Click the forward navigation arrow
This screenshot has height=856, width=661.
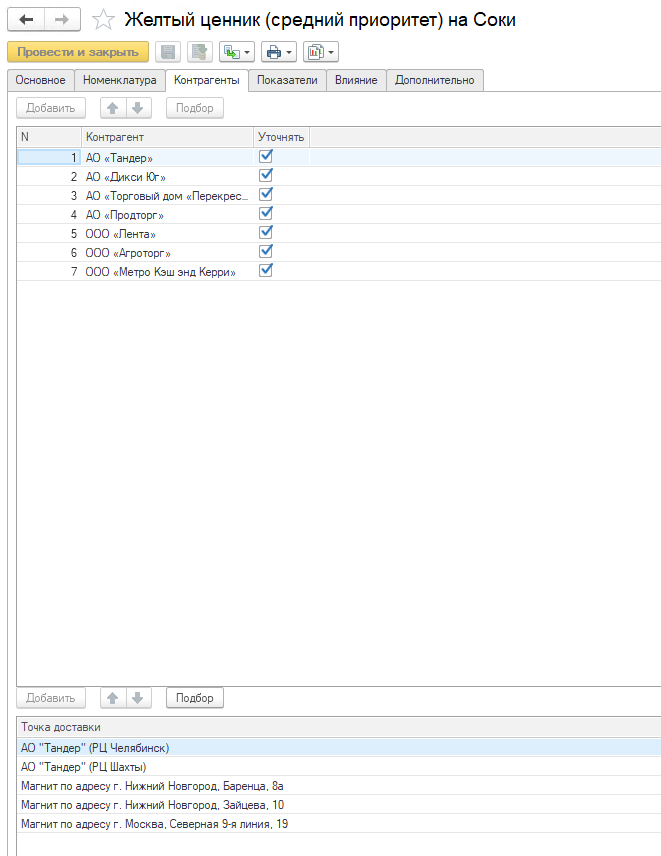tap(62, 19)
